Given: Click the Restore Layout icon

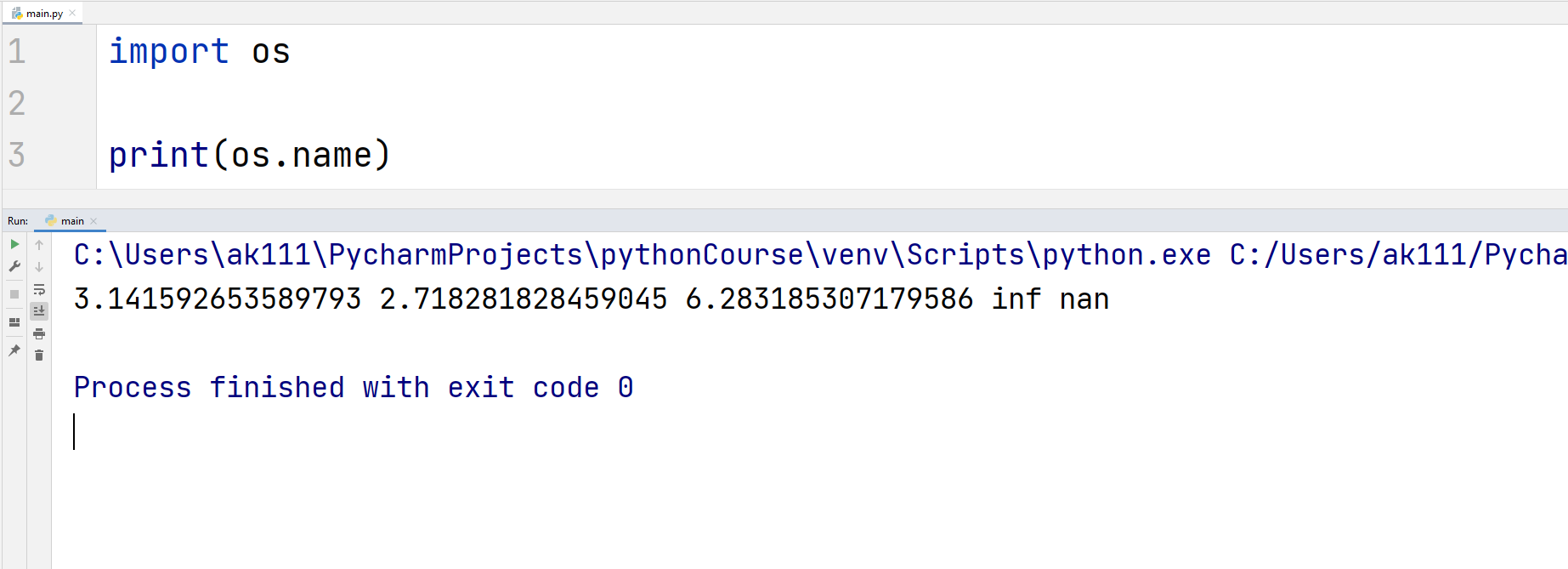Looking at the screenshot, I should click(14, 322).
